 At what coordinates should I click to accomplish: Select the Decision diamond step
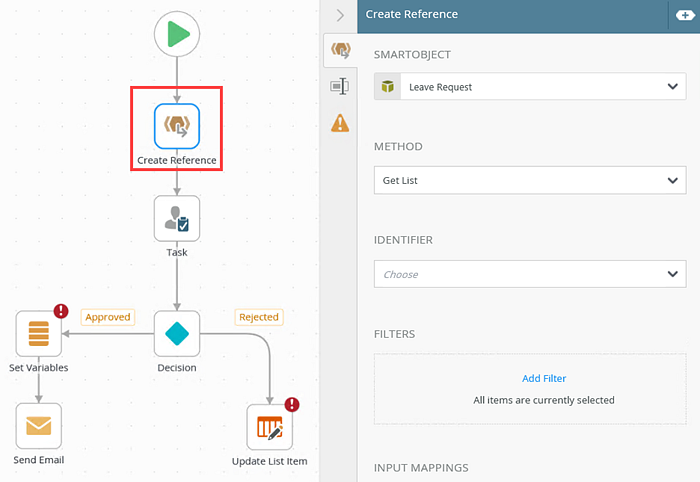(x=177, y=333)
